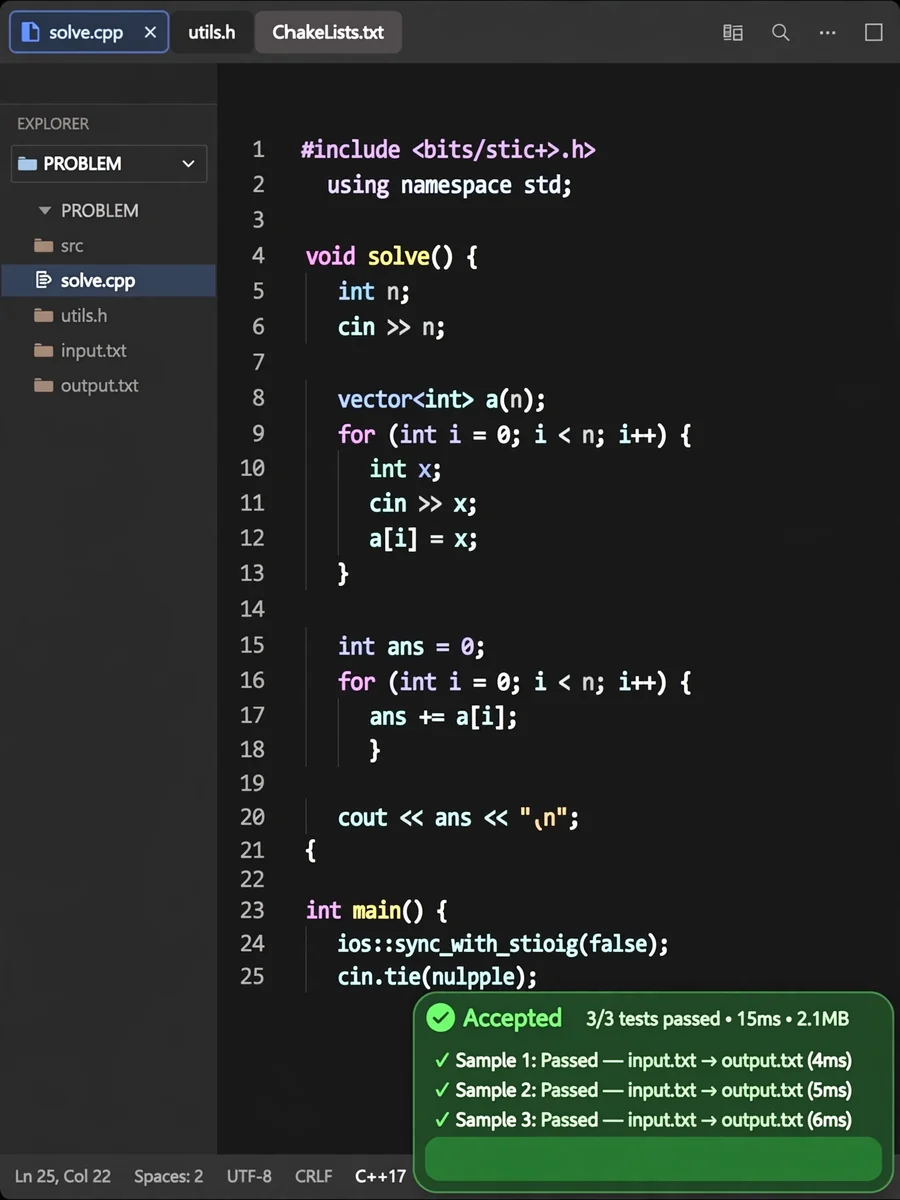Image resolution: width=900 pixels, height=1200 pixels.
Task: Open Sample 3 passed result row
Action: pyautogui.click(x=643, y=1121)
